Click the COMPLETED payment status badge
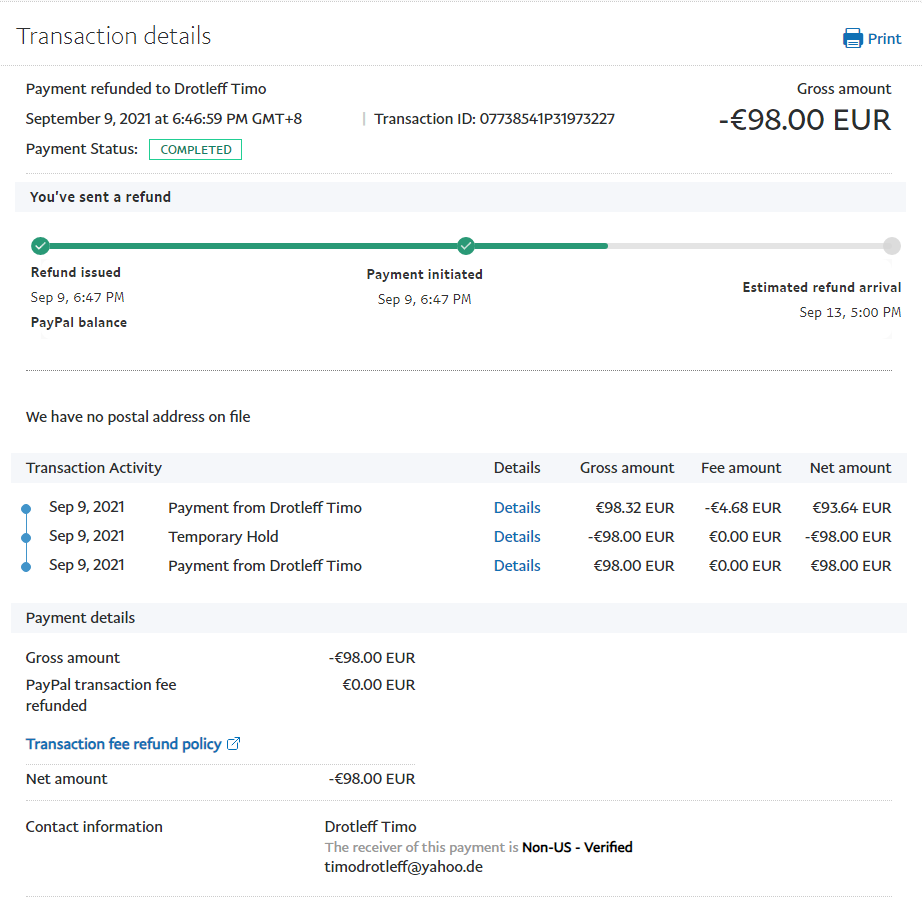Viewport: 922px width, 897px height. pos(195,150)
